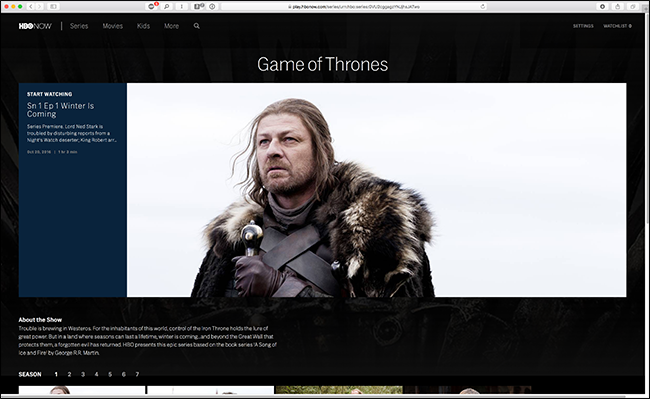The width and height of the screenshot is (650, 399).
Task: Click extension icon with red badge
Action: (152, 7)
